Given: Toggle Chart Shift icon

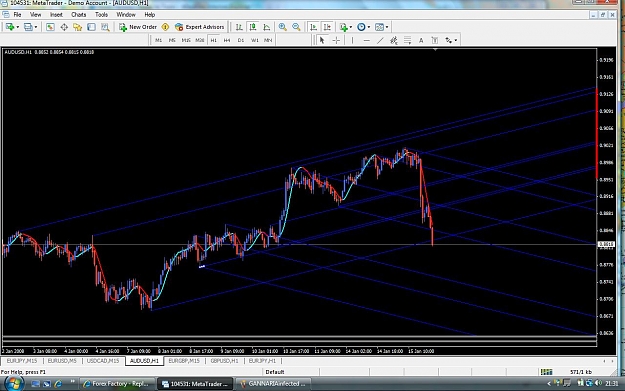Looking at the screenshot, I should (x=327, y=27).
